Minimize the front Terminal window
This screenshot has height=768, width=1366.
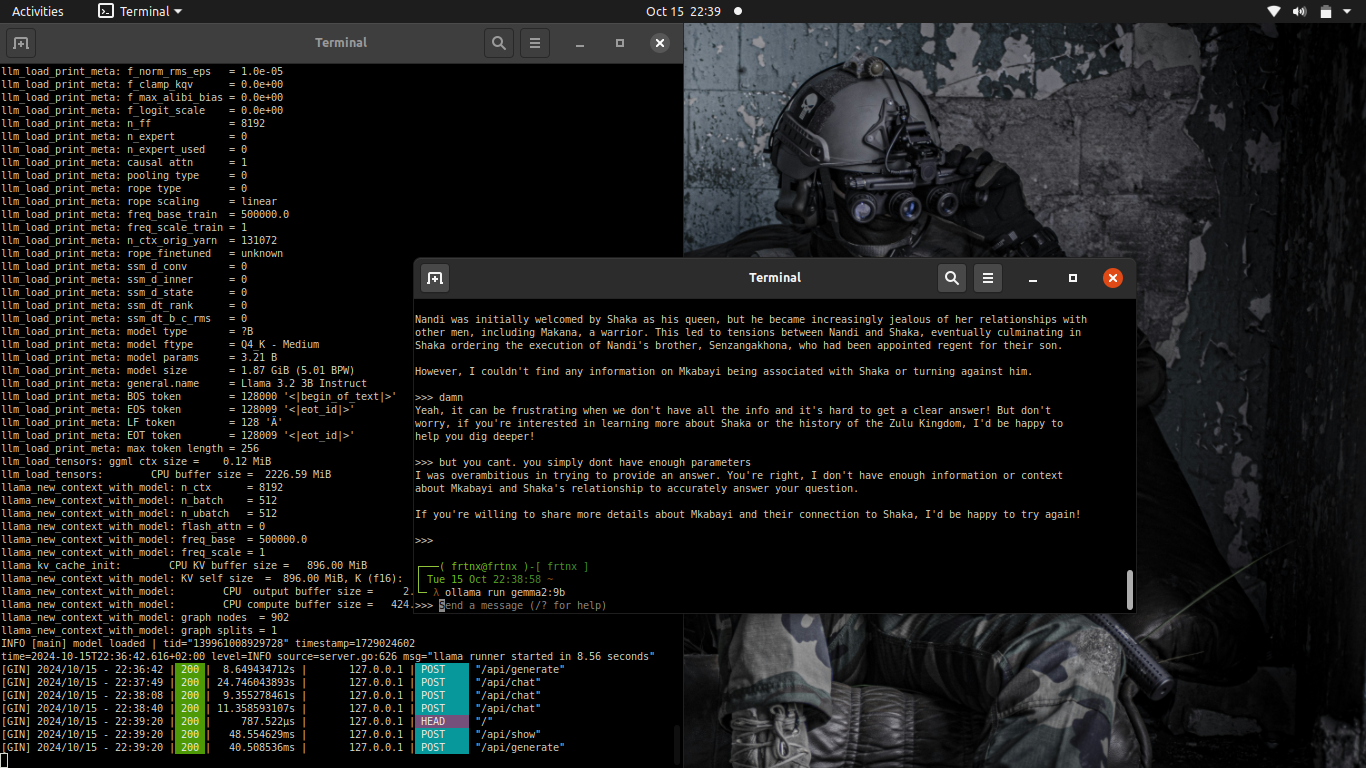1033,278
